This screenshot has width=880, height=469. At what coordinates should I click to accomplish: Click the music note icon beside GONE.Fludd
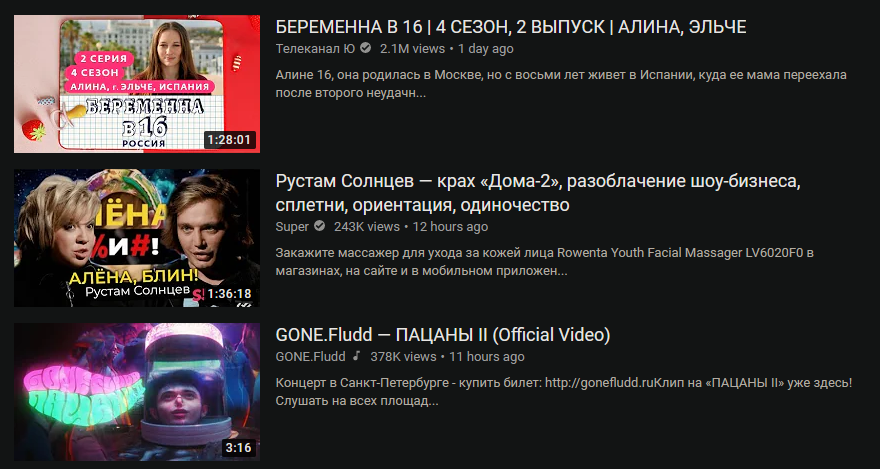point(356,356)
